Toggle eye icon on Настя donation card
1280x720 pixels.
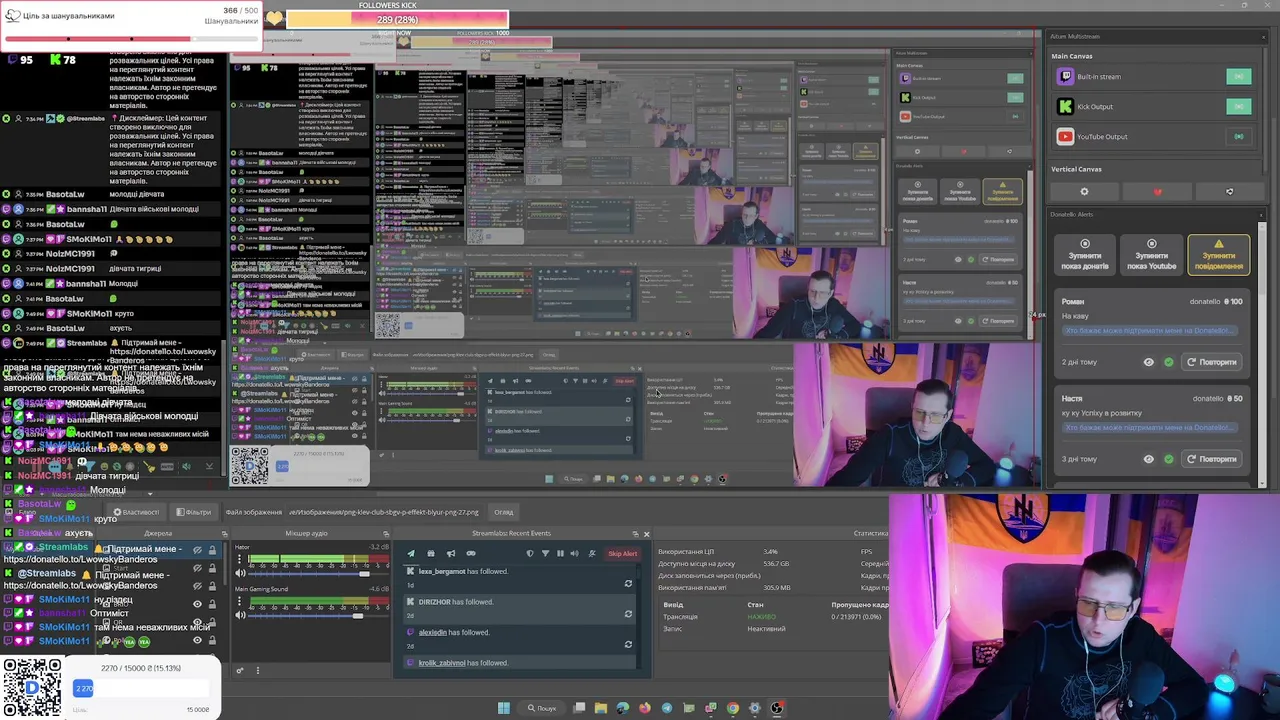click(x=1148, y=459)
